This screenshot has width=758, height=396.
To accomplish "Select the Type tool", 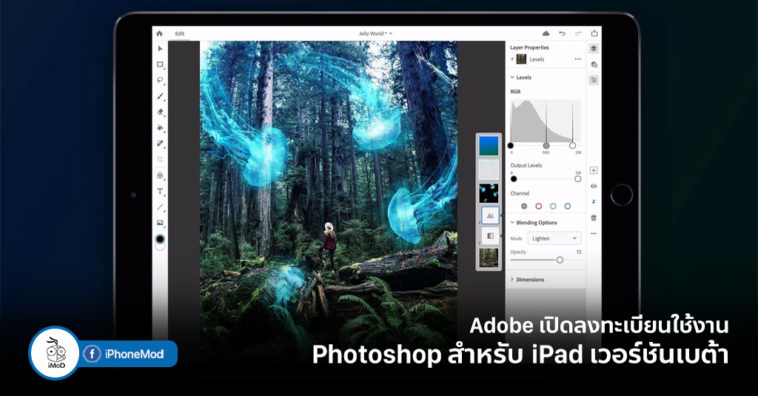I will [160, 191].
